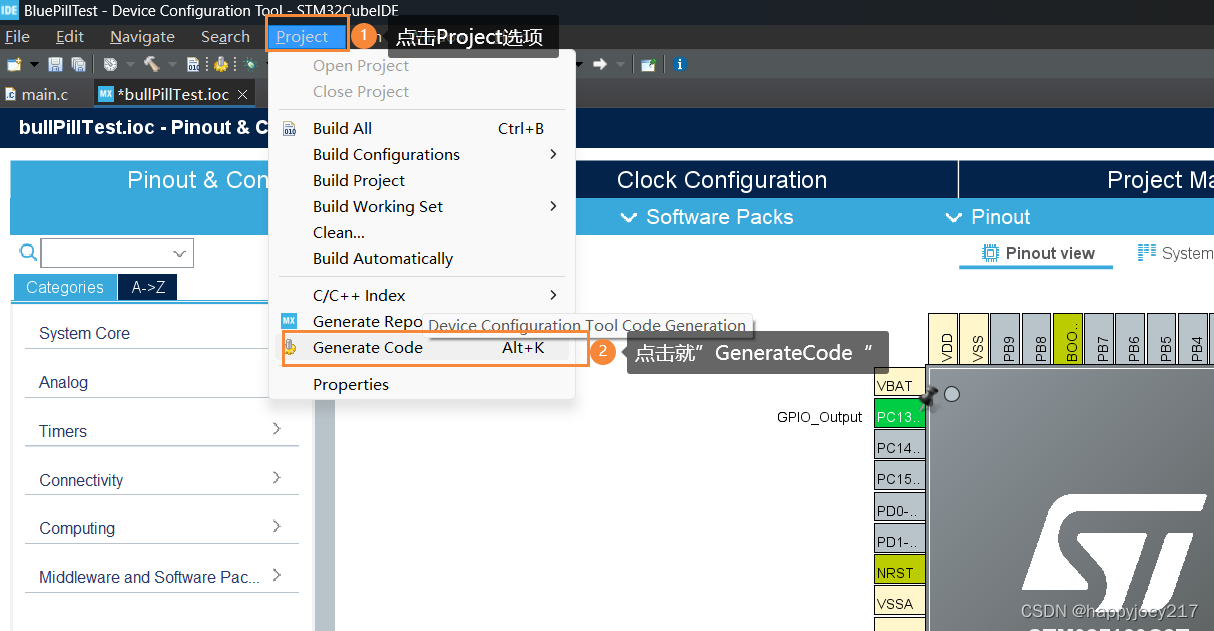Select the A->Z tab
The height and width of the screenshot is (631, 1214).
[x=148, y=287]
